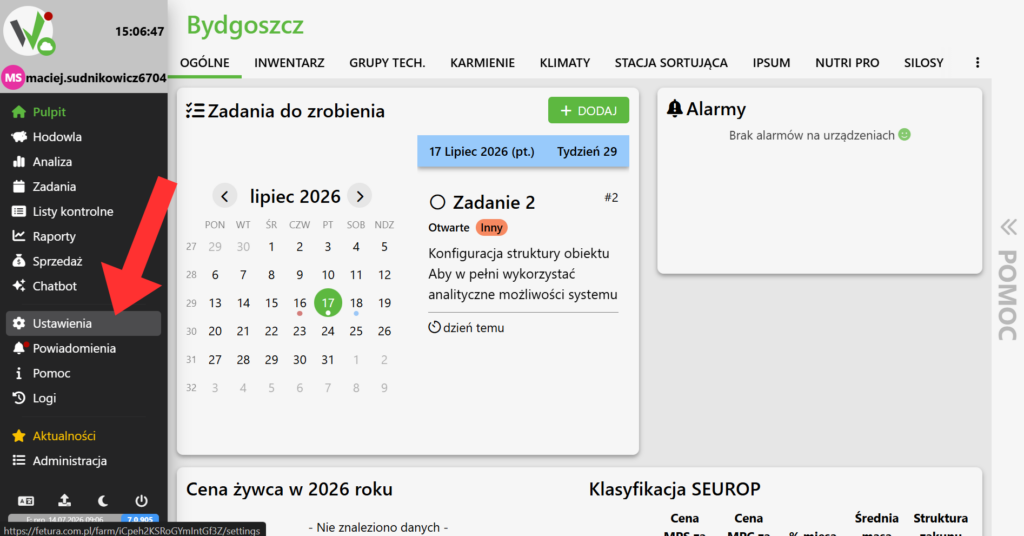Viewport: 1024px width, 536px height.
Task: Open Powiadomienia via the bell icon
Action: pos(19,348)
